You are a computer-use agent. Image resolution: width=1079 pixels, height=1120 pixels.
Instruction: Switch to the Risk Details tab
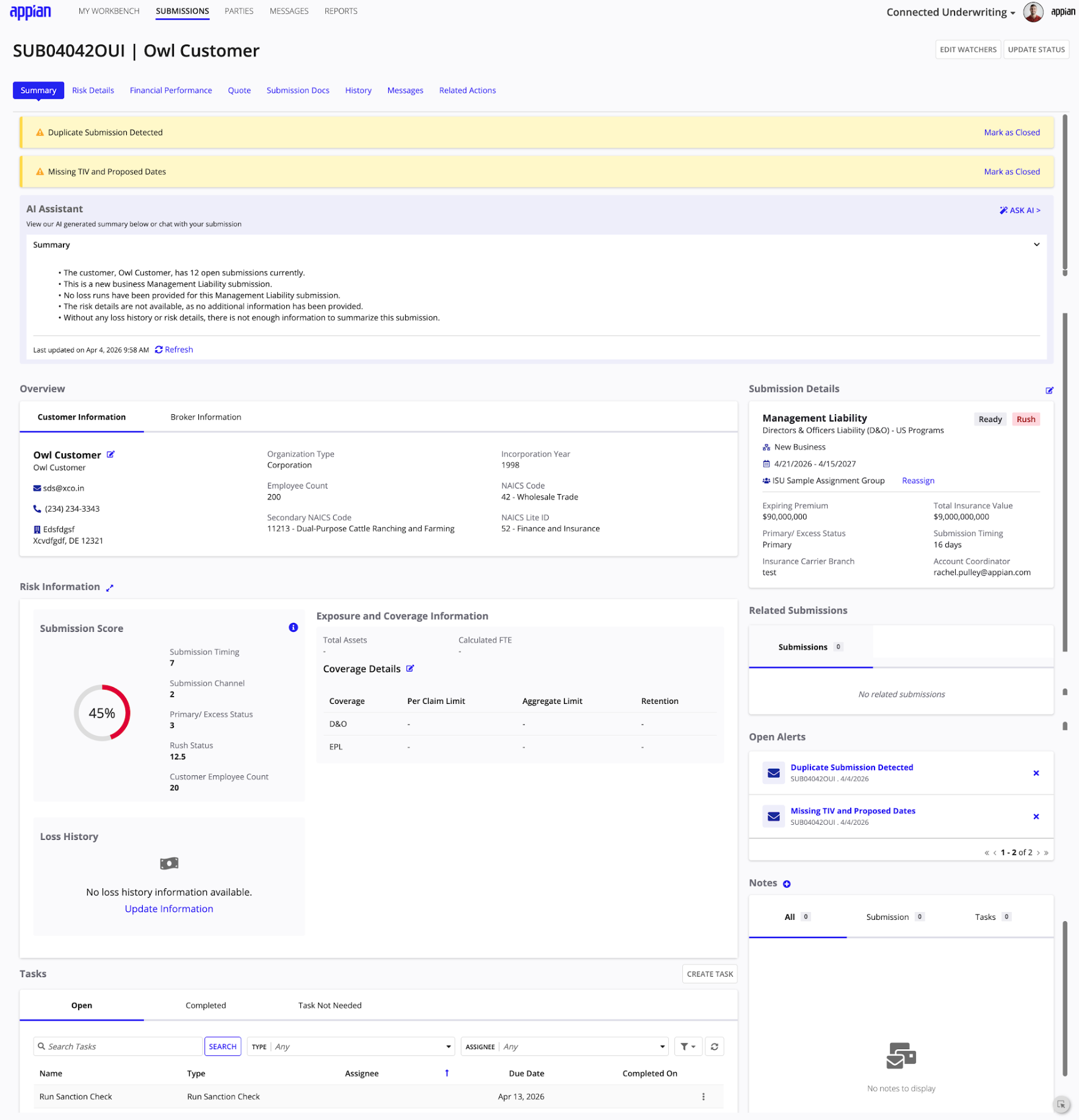93,90
